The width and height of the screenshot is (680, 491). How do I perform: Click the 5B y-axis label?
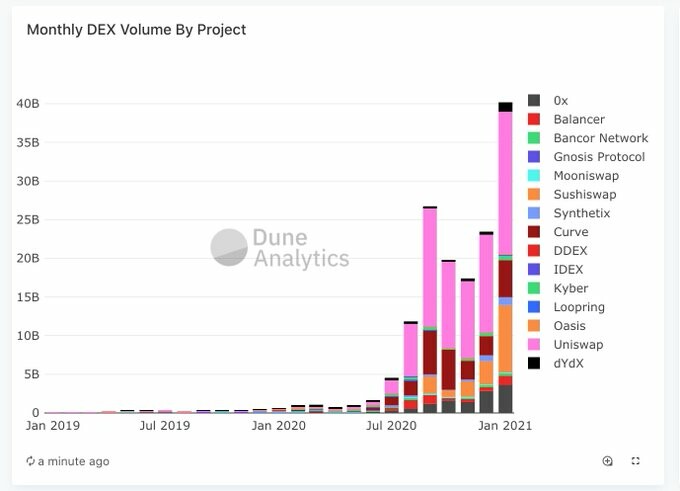point(31,374)
